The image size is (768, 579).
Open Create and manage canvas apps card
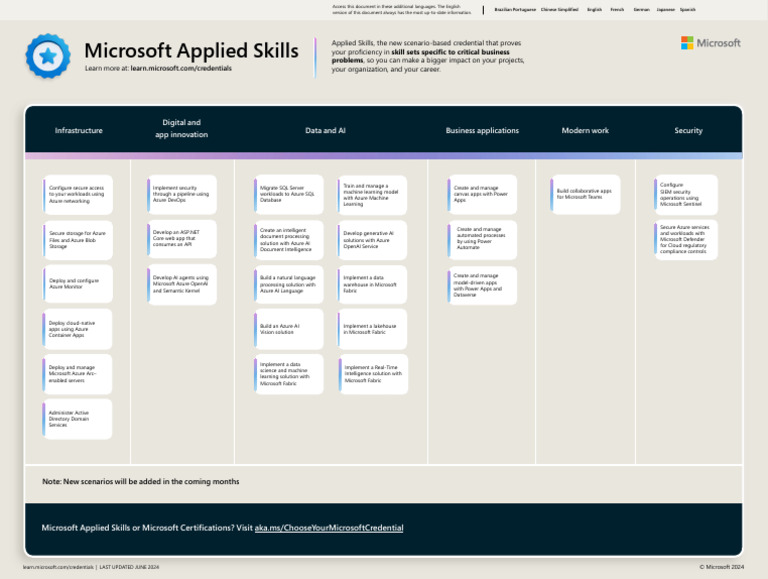click(x=482, y=194)
